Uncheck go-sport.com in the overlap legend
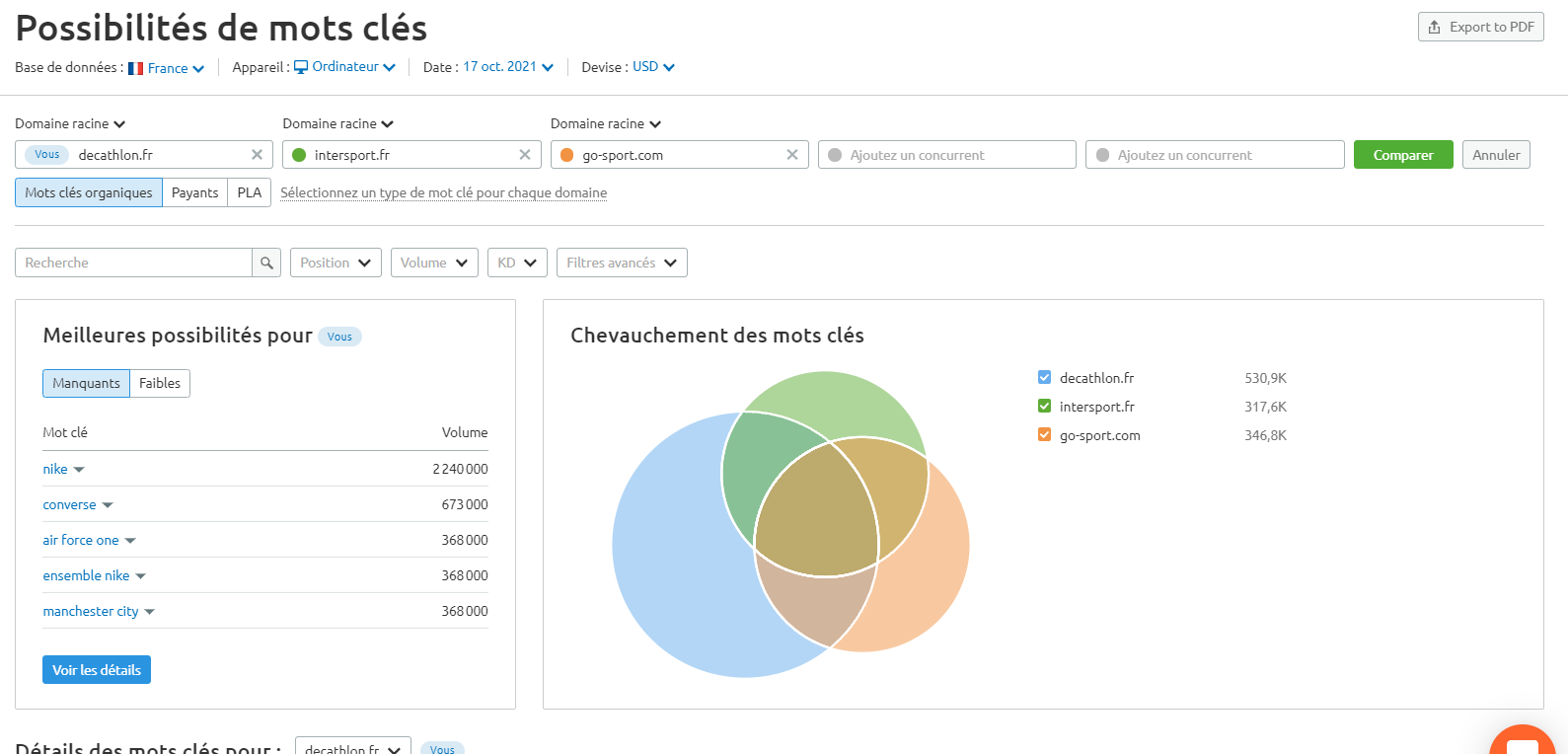Screen dimensions: 1568x754 click(1044, 434)
